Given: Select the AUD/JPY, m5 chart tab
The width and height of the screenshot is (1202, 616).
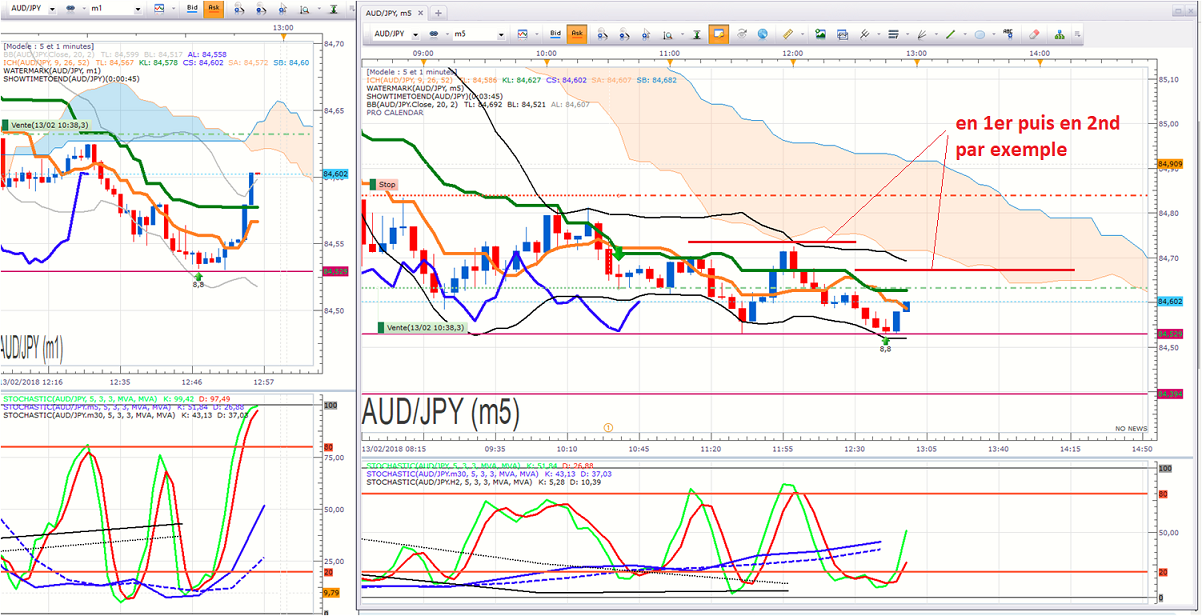Looking at the screenshot, I should pyautogui.click(x=389, y=13).
